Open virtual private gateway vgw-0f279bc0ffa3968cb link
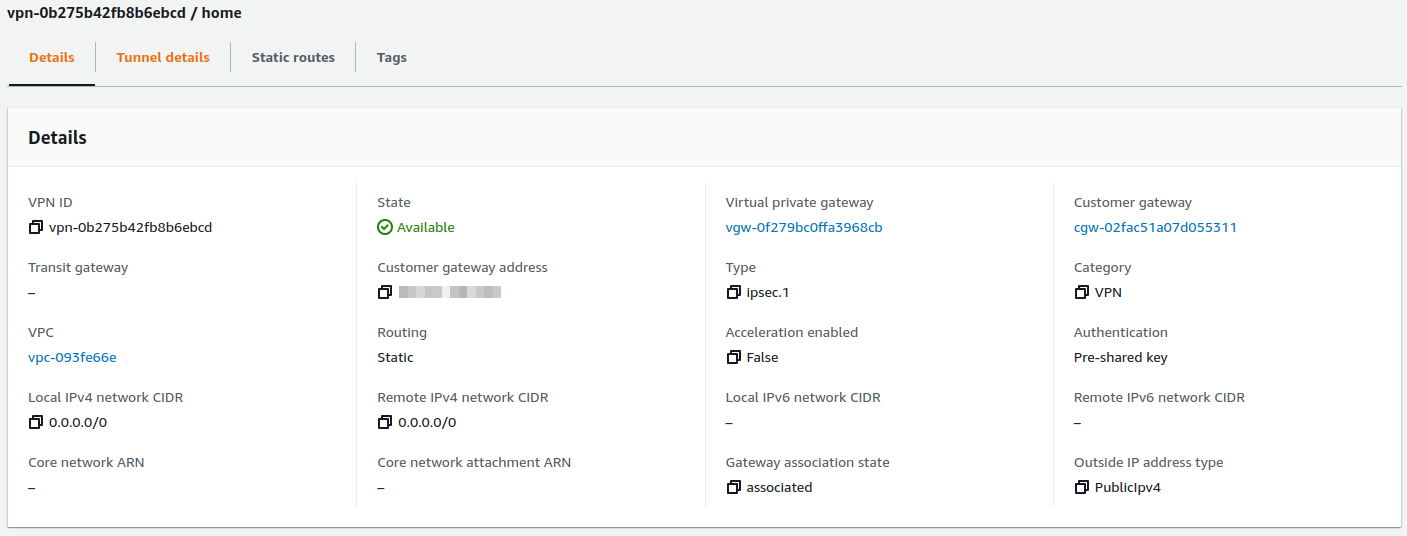This screenshot has width=1407, height=536. coord(803,228)
